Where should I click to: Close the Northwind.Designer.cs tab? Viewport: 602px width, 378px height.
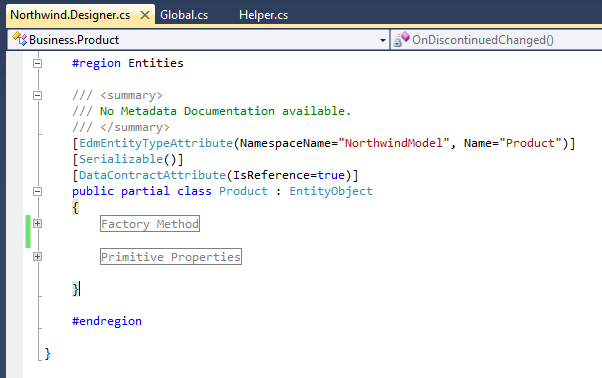pos(145,15)
